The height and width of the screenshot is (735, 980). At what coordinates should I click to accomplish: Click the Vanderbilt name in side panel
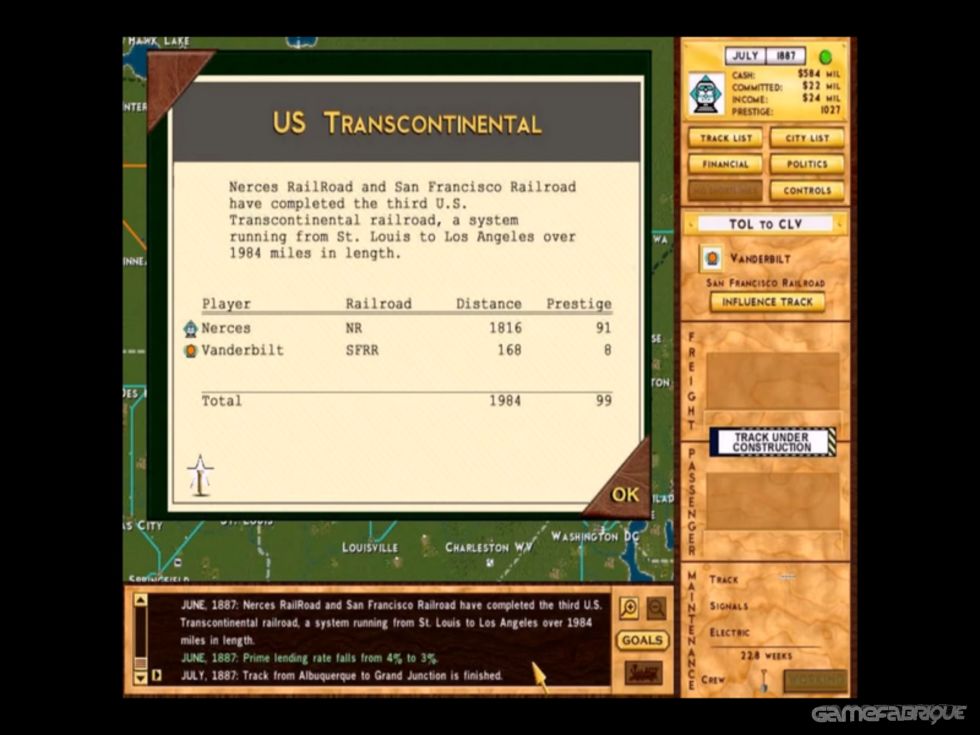(760, 259)
